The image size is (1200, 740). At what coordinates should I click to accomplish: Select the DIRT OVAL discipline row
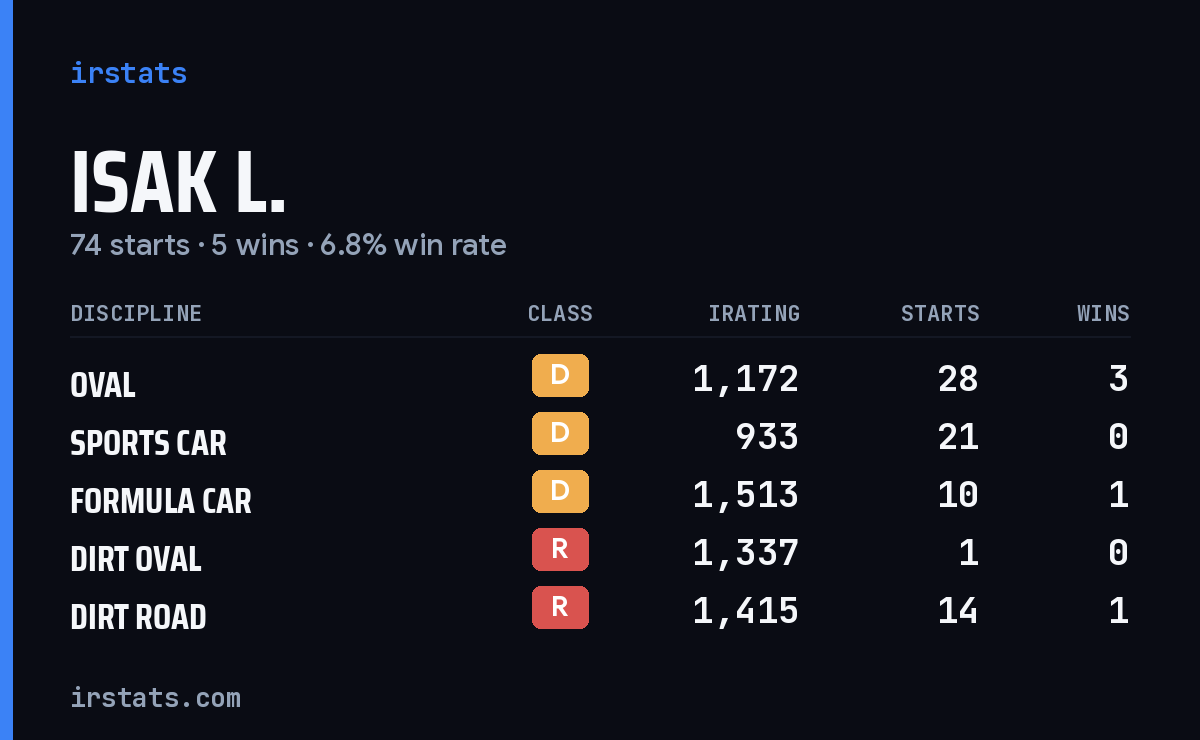pyautogui.click(x=600, y=553)
